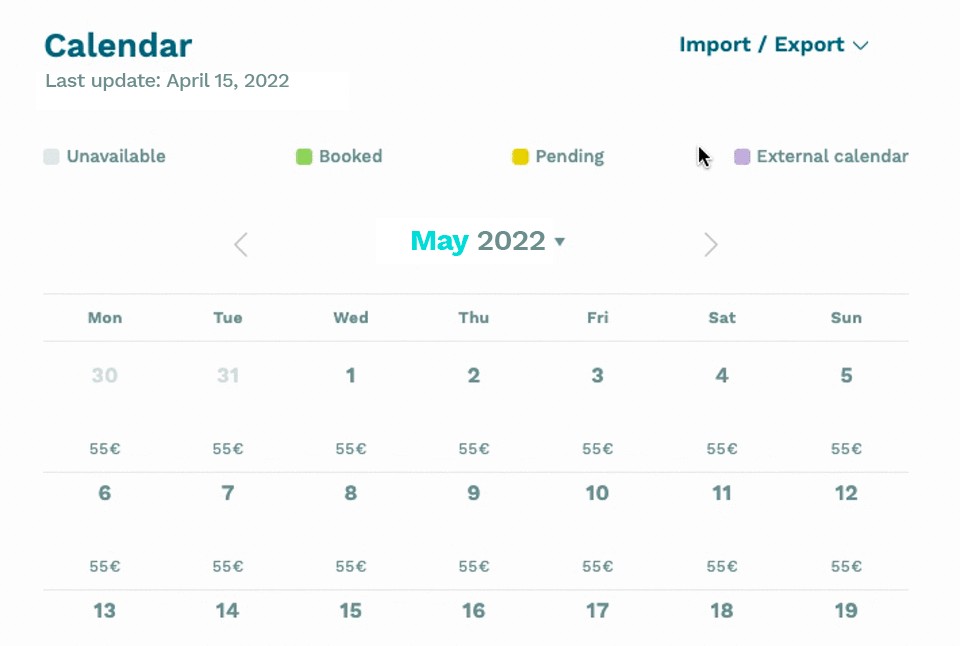Click the Calendar page heading
960x646 pixels.
[118, 45]
